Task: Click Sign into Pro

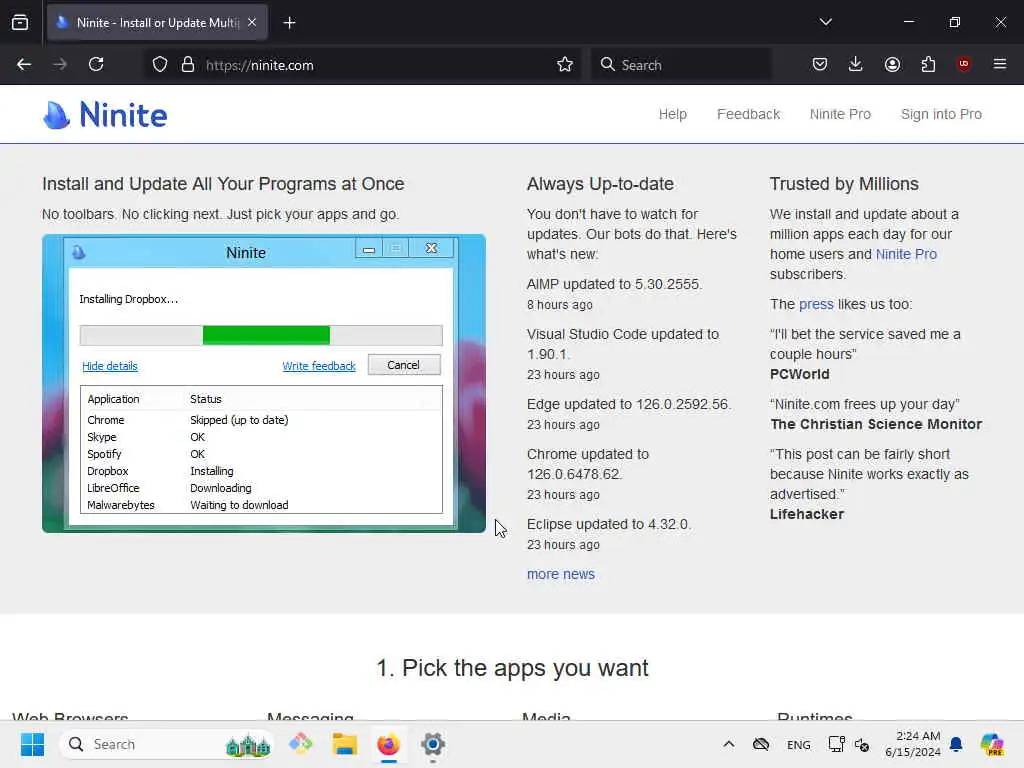Action: coord(941,114)
